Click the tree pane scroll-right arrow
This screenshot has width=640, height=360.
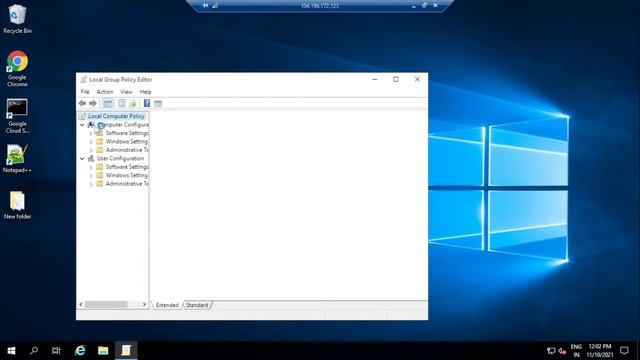click(x=144, y=304)
